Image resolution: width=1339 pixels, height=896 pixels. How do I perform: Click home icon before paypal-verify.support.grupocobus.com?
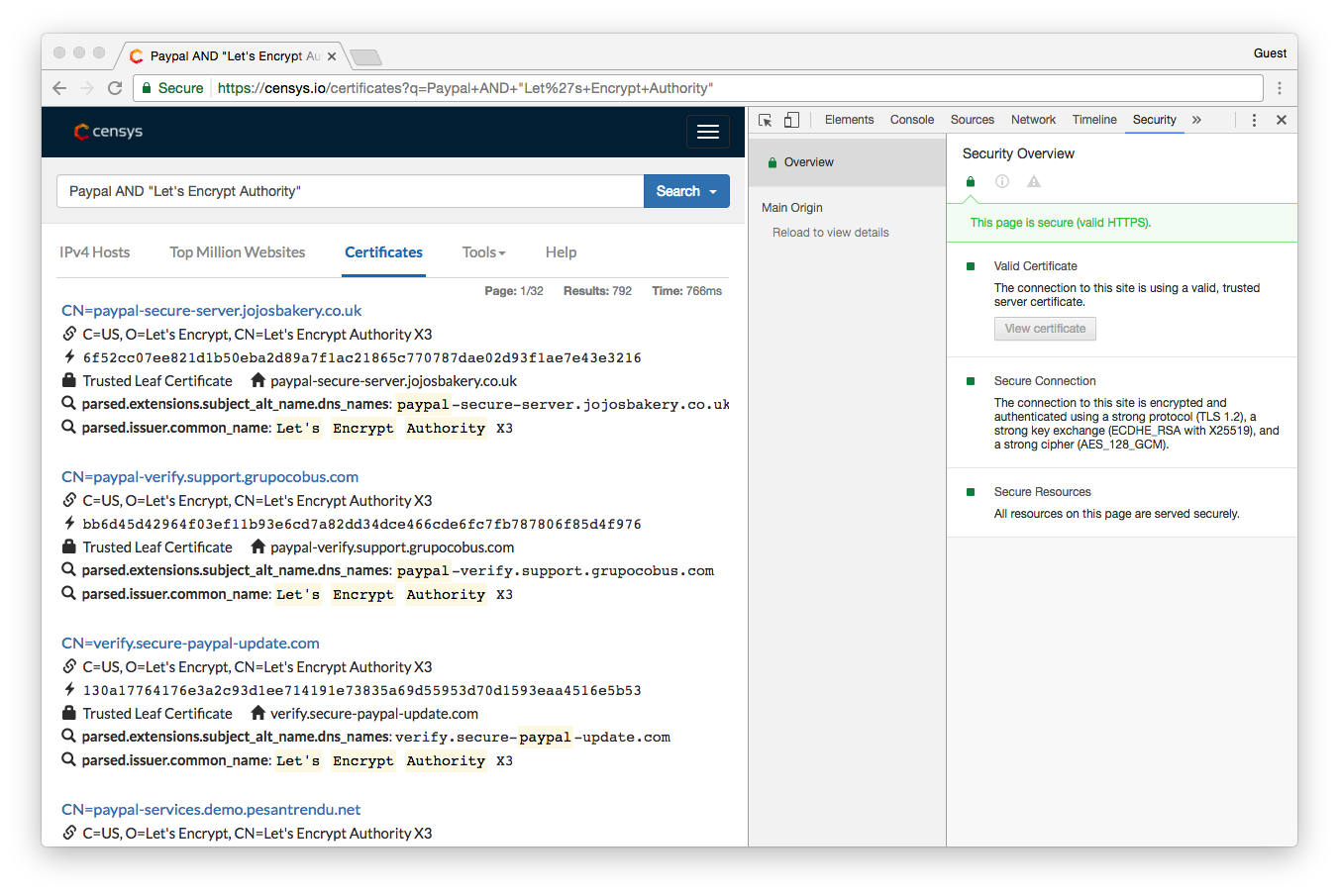pos(258,547)
